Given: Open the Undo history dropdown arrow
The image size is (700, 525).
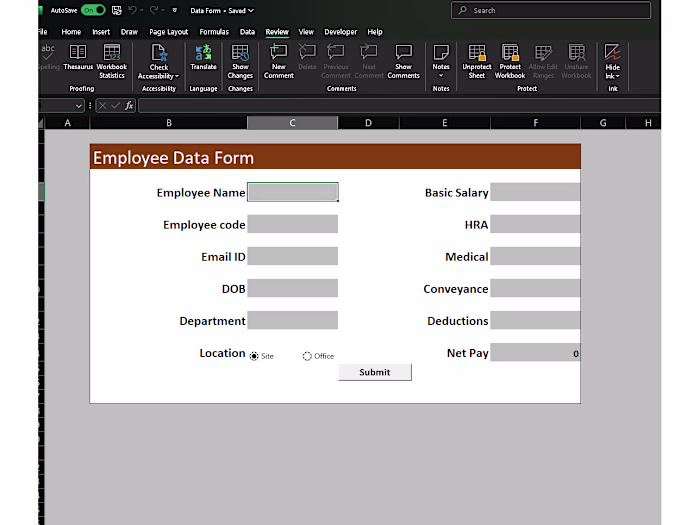Looking at the screenshot, I should [141, 10].
